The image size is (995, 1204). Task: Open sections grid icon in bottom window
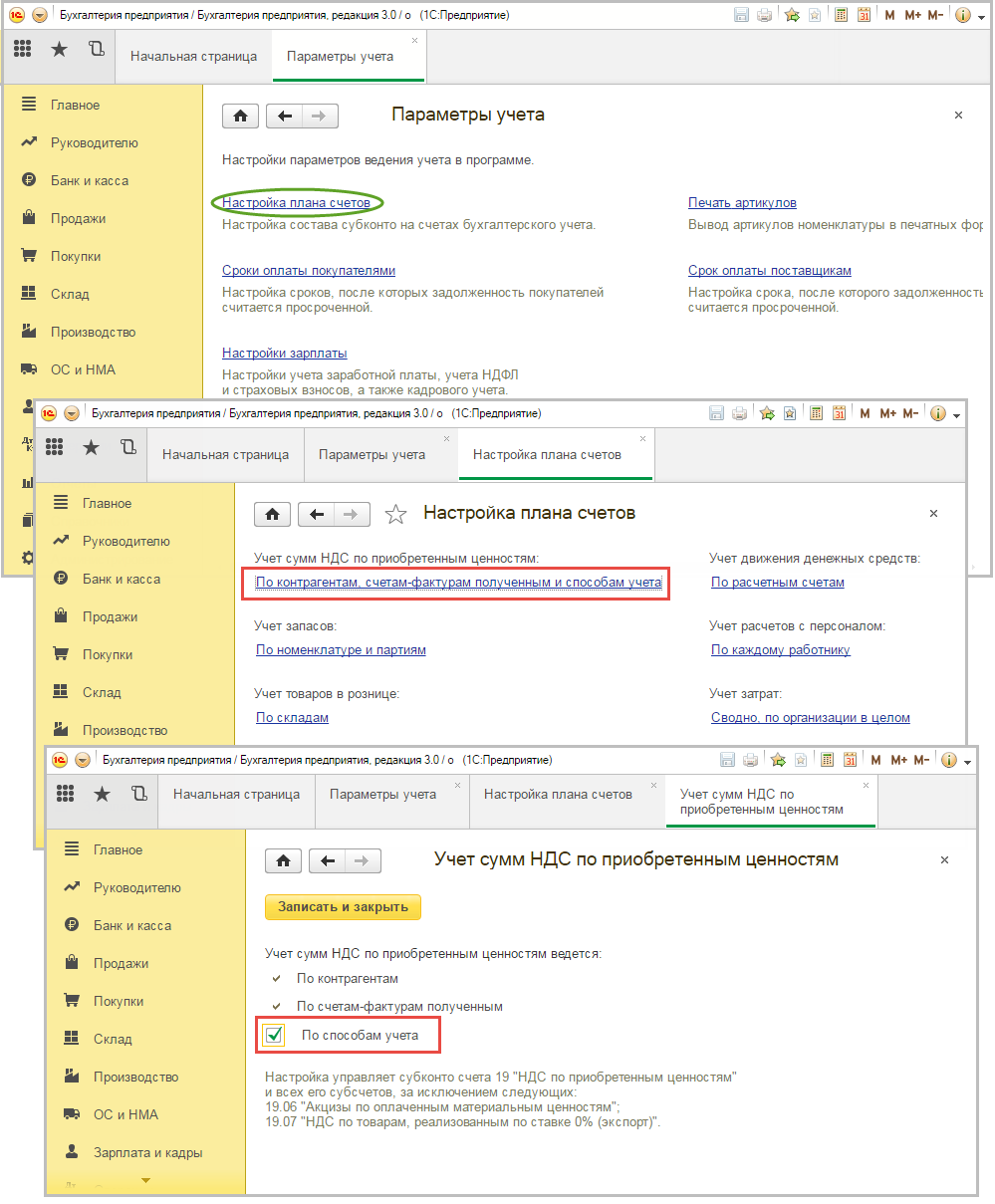65,795
